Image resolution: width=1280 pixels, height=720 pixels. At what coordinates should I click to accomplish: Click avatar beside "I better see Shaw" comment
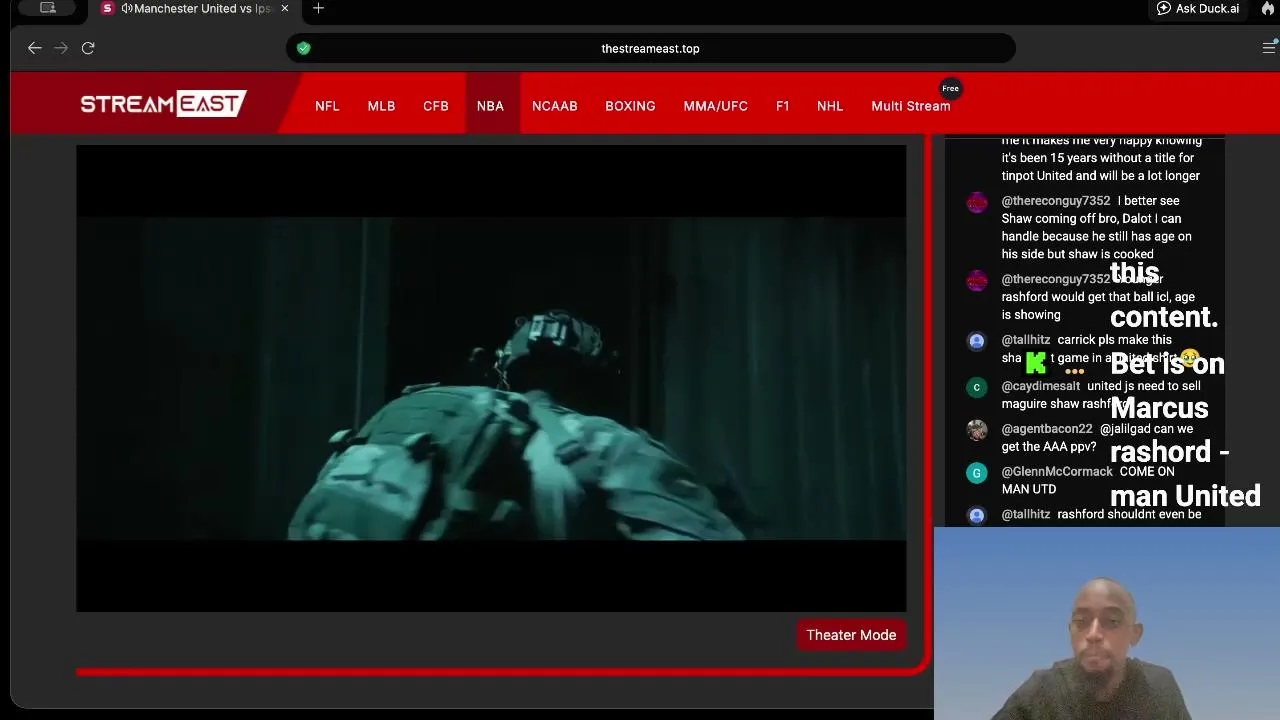point(977,203)
